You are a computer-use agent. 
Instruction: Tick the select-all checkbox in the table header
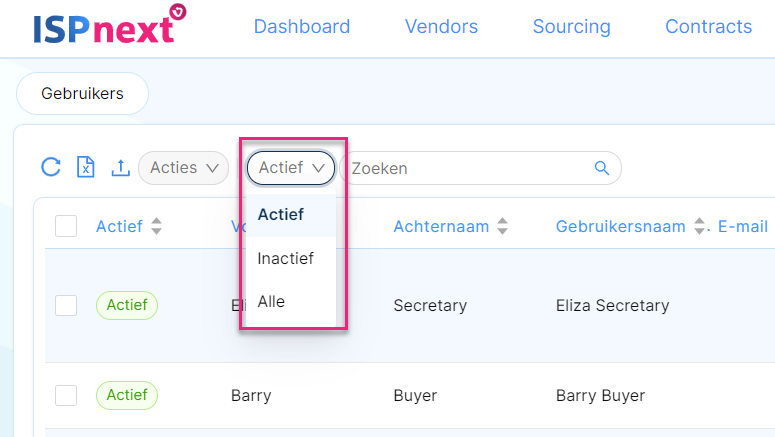[66, 226]
